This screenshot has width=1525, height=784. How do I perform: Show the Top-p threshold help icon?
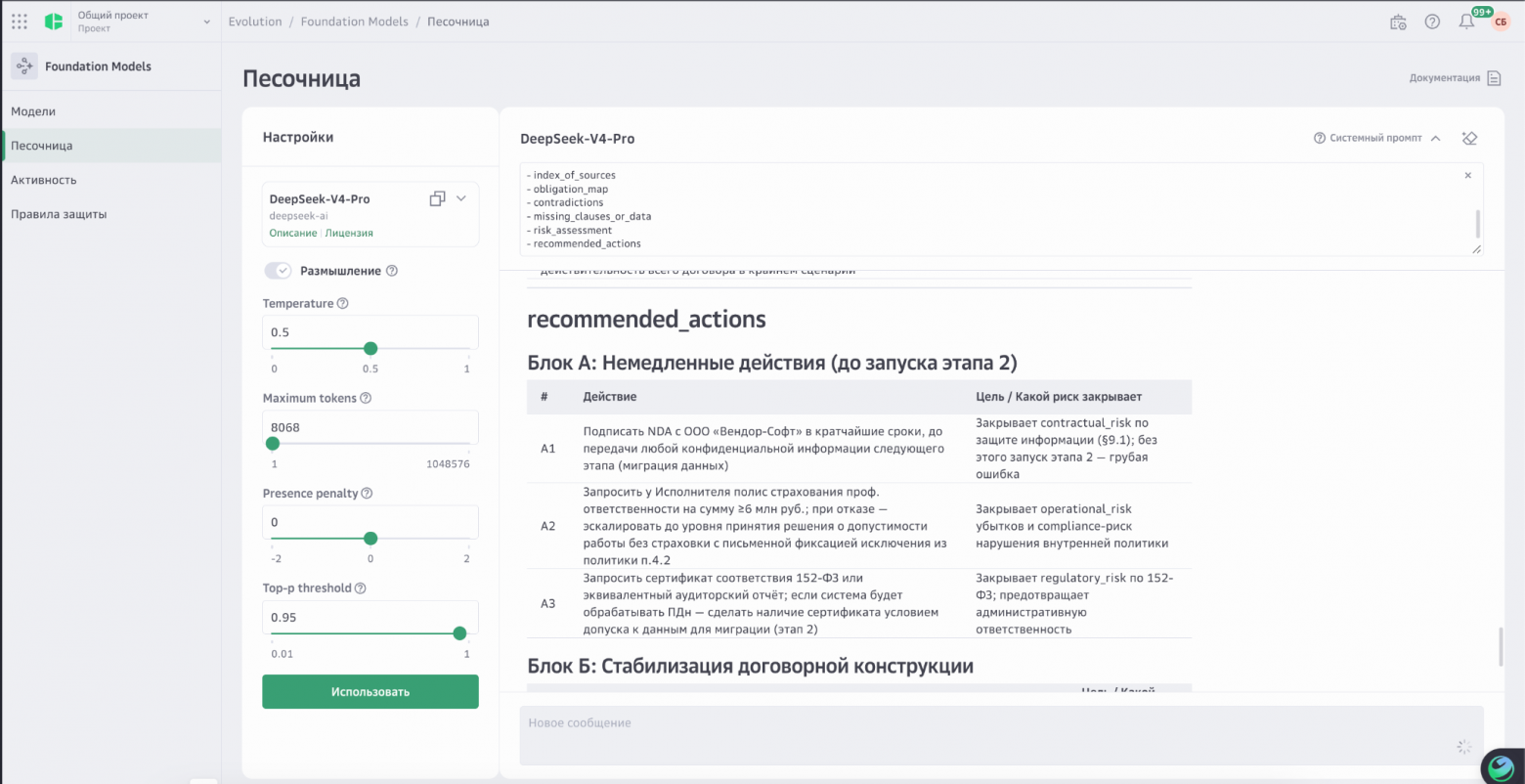[x=360, y=588]
